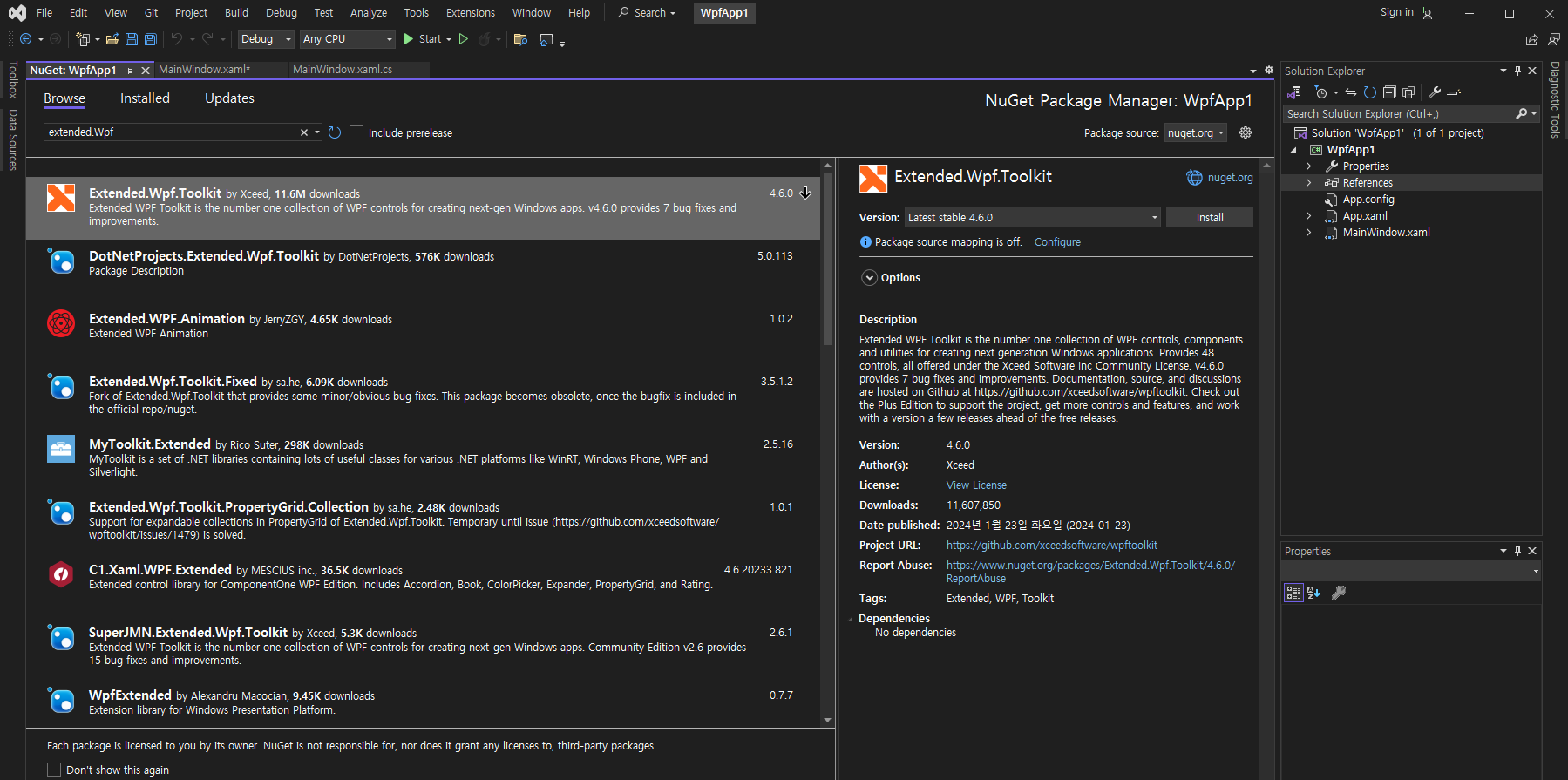Click Preview Selected Items icon in Solution Explorer

click(1454, 92)
